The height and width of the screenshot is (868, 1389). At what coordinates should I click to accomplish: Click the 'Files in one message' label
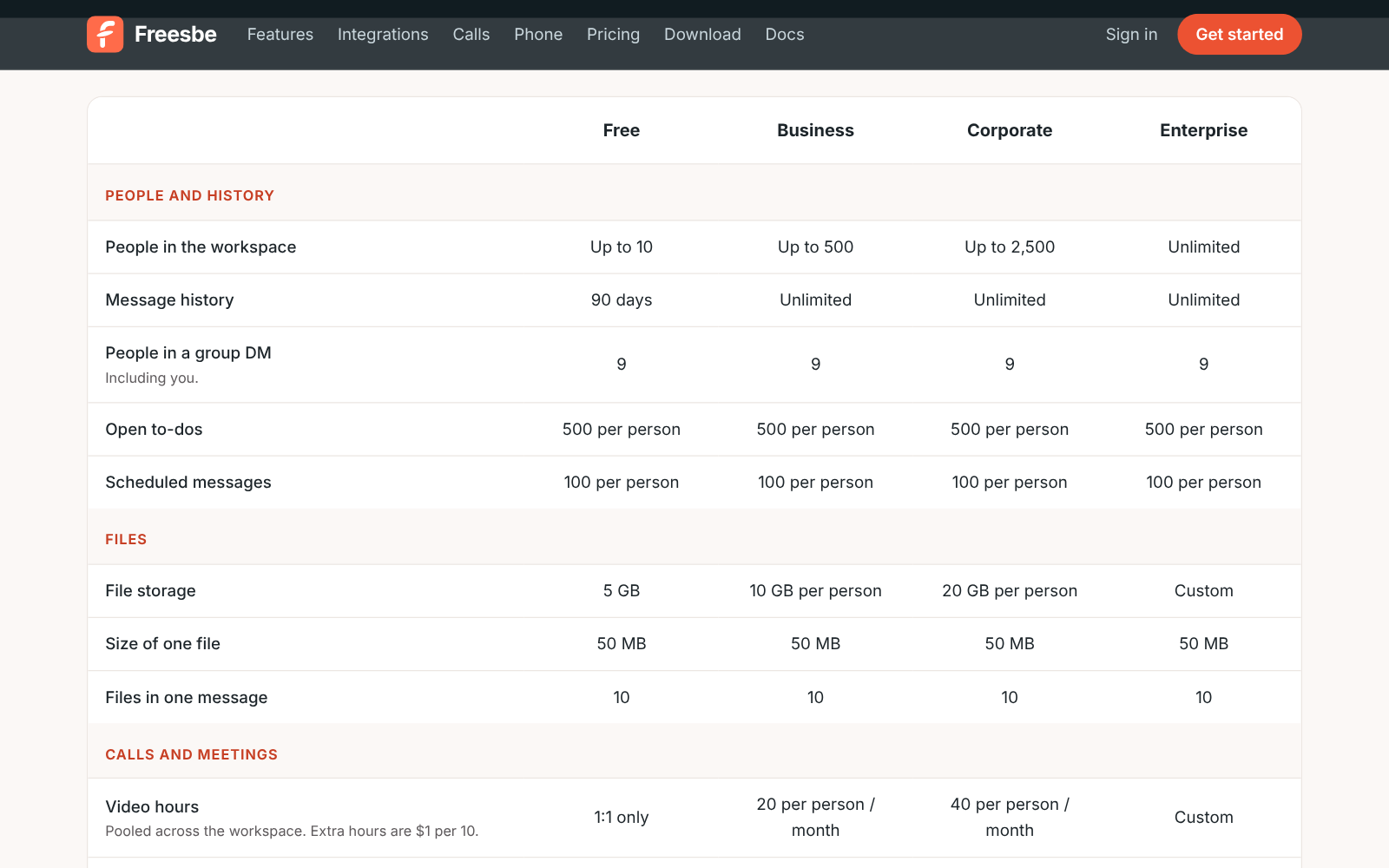(187, 698)
